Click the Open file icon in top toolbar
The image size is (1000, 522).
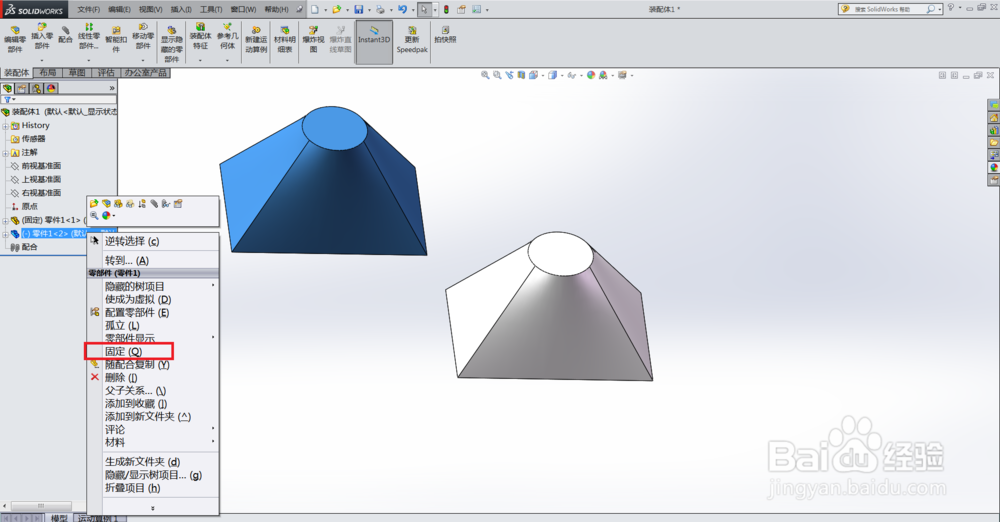pos(336,10)
